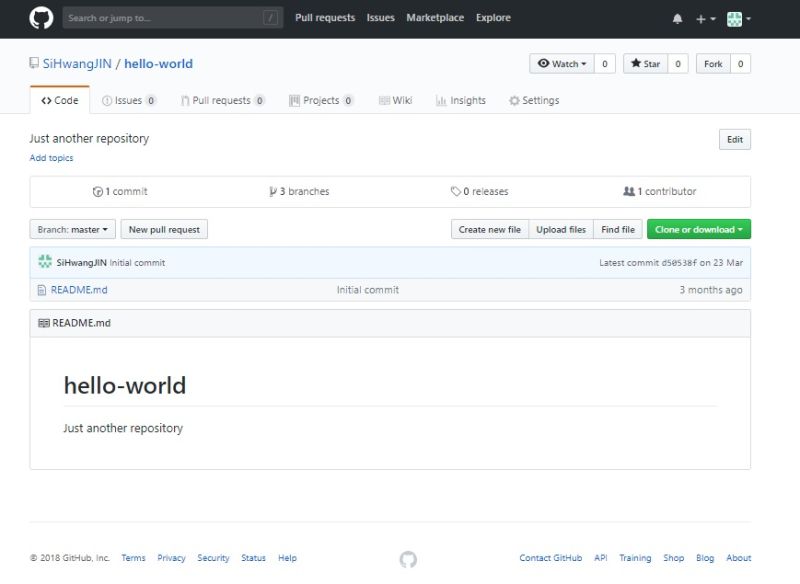This screenshot has width=800, height=584.
Task: Open the 1 contributor link
Action: [x=660, y=191]
